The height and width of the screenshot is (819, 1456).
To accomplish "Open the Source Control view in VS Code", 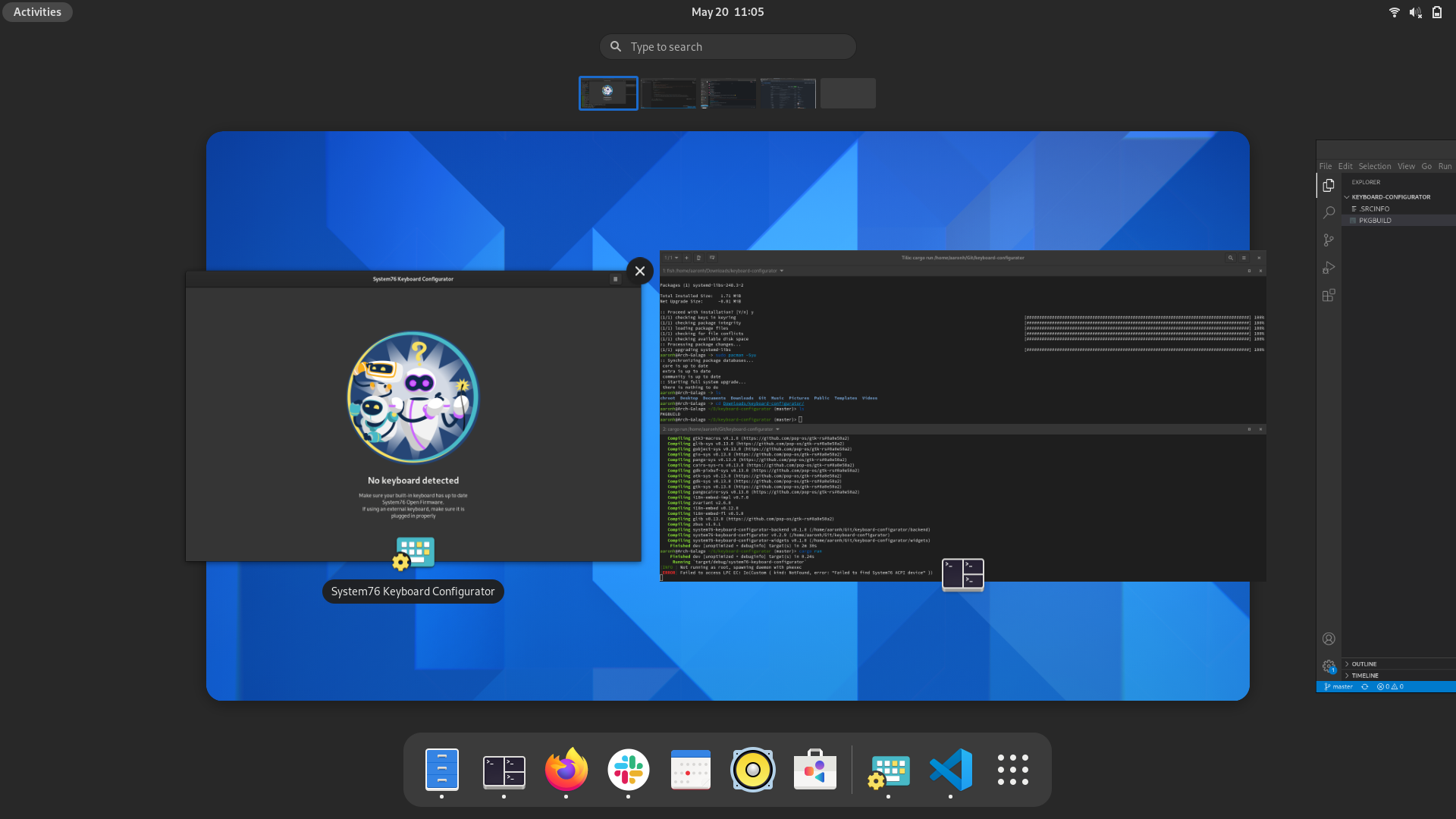I will 1329,240.
